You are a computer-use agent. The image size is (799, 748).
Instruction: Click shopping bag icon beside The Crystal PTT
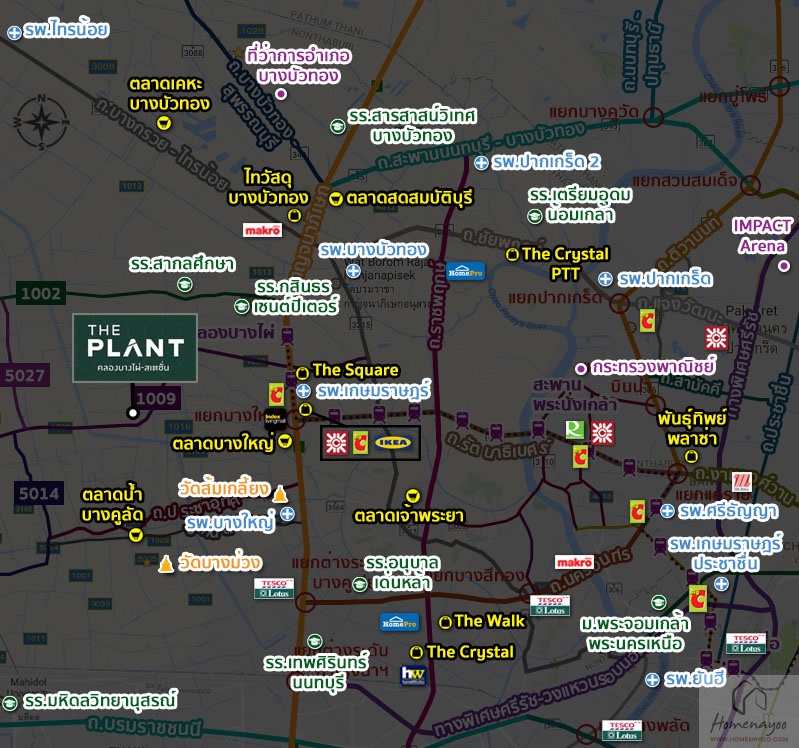point(512,254)
